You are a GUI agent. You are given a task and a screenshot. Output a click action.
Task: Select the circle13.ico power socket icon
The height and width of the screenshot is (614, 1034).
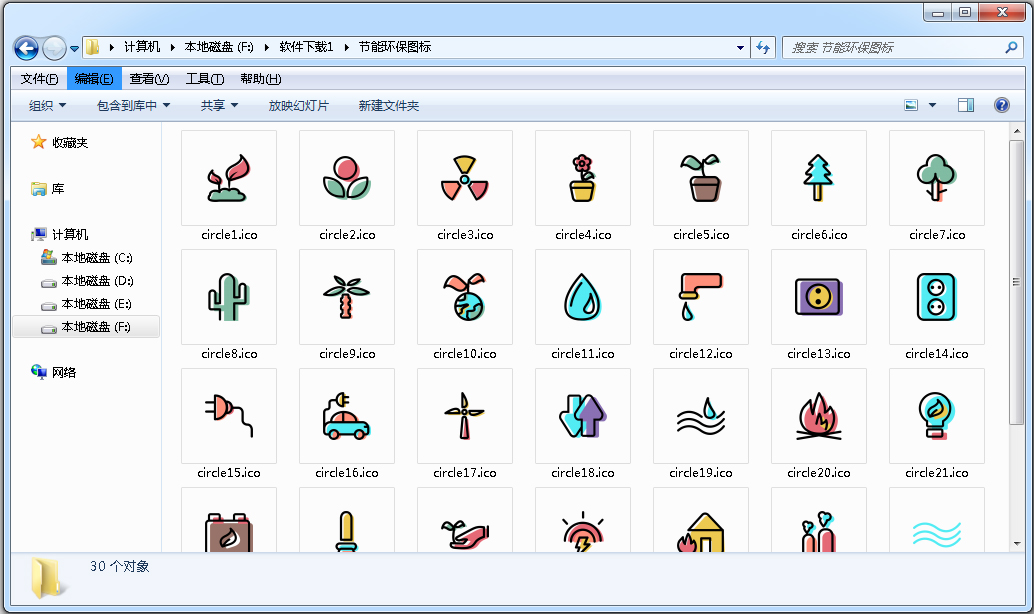[818, 297]
